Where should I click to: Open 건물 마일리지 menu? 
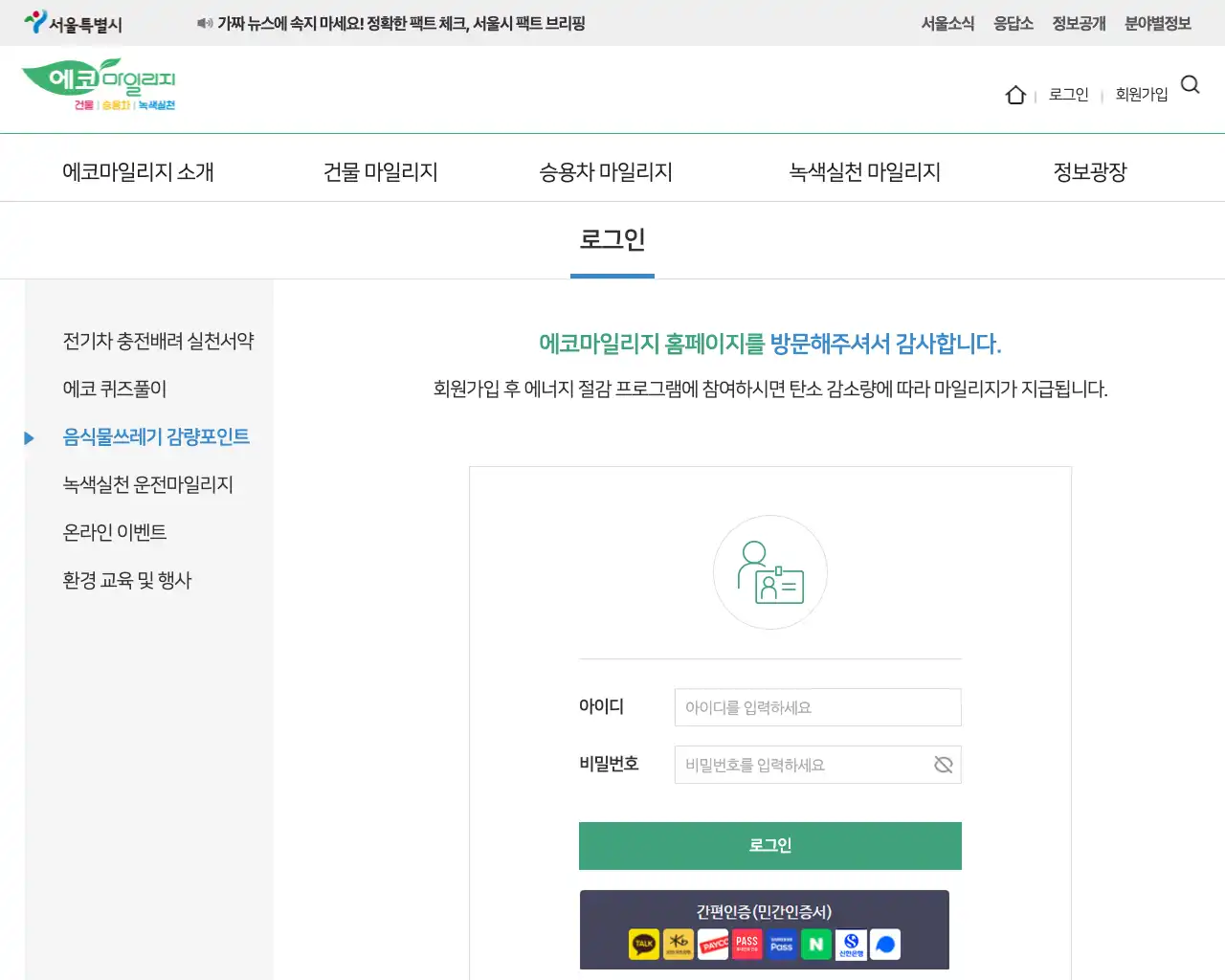(381, 172)
